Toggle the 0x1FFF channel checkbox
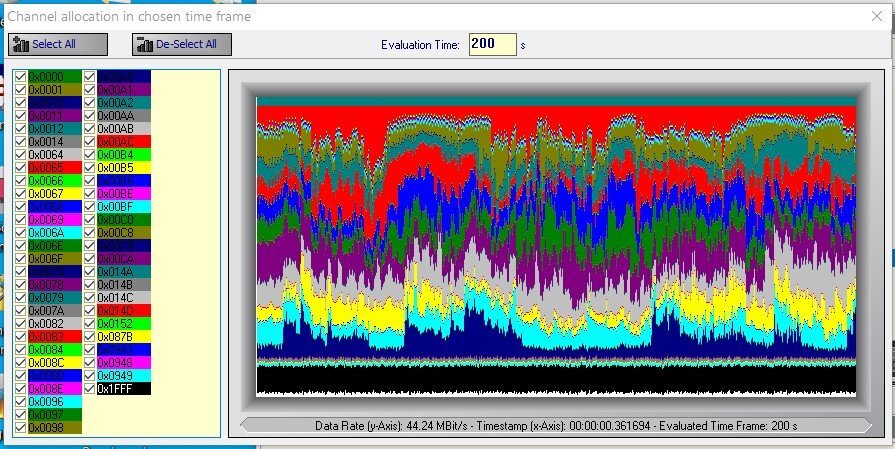The width and height of the screenshot is (895, 449). [x=90, y=388]
